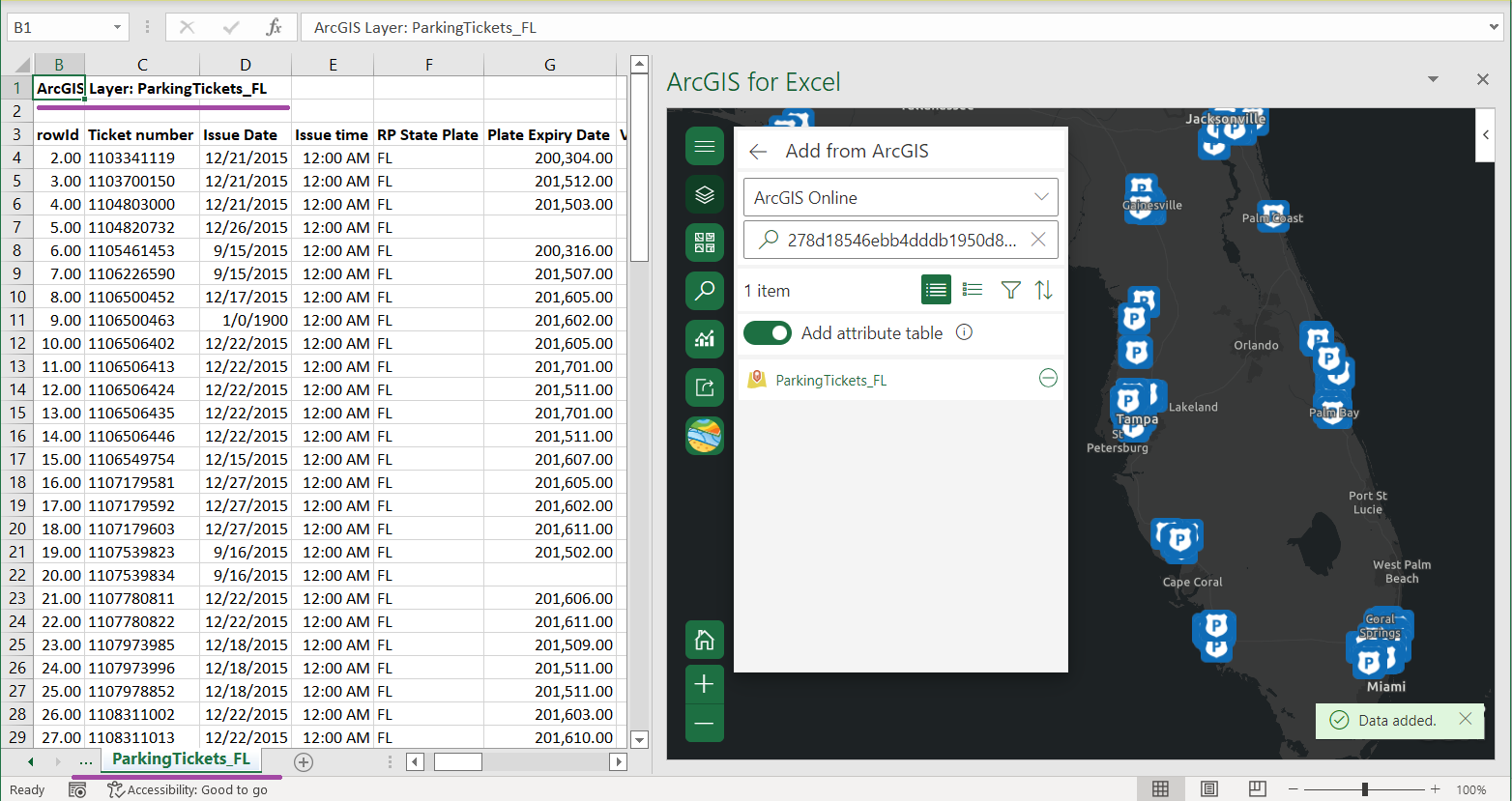Click in the ArcGIS item search field
Image resolution: width=1512 pixels, height=801 pixels.
point(901,240)
